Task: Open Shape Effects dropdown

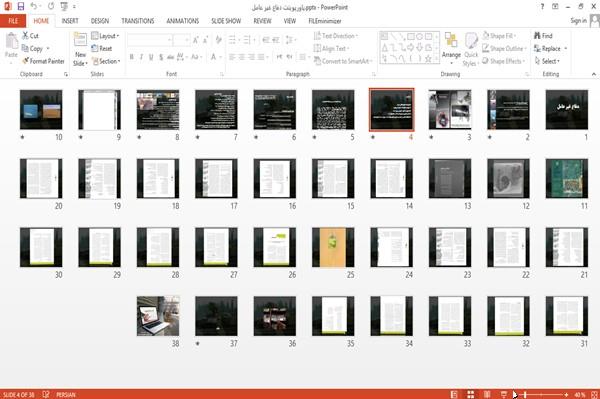Action: coord(503,61)
